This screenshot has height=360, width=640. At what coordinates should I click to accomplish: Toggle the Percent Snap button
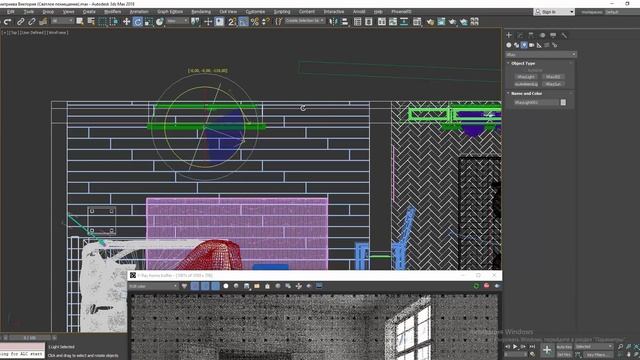255,21
